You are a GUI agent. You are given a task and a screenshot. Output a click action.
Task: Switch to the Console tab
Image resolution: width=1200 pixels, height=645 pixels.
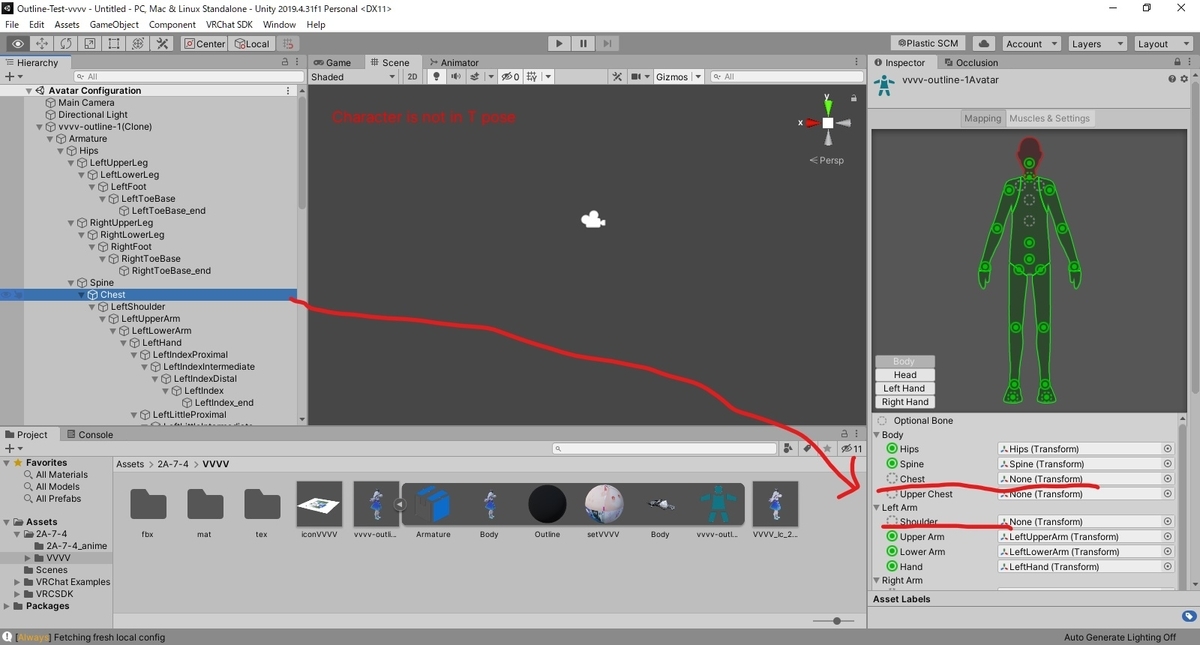pyautogui.click(x=90, y=435)
